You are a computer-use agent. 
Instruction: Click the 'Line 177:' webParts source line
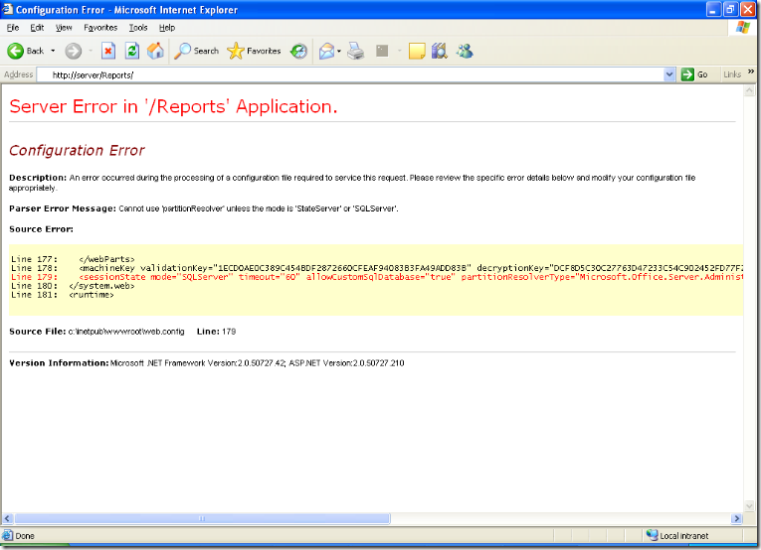tap(73, 259)
